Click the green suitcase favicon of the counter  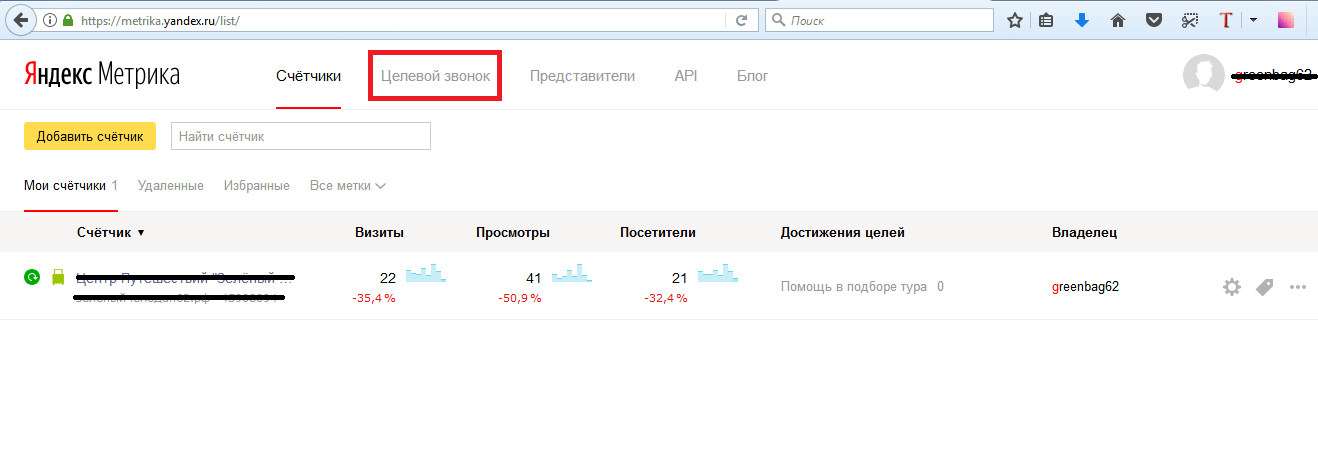click(58, 277)
